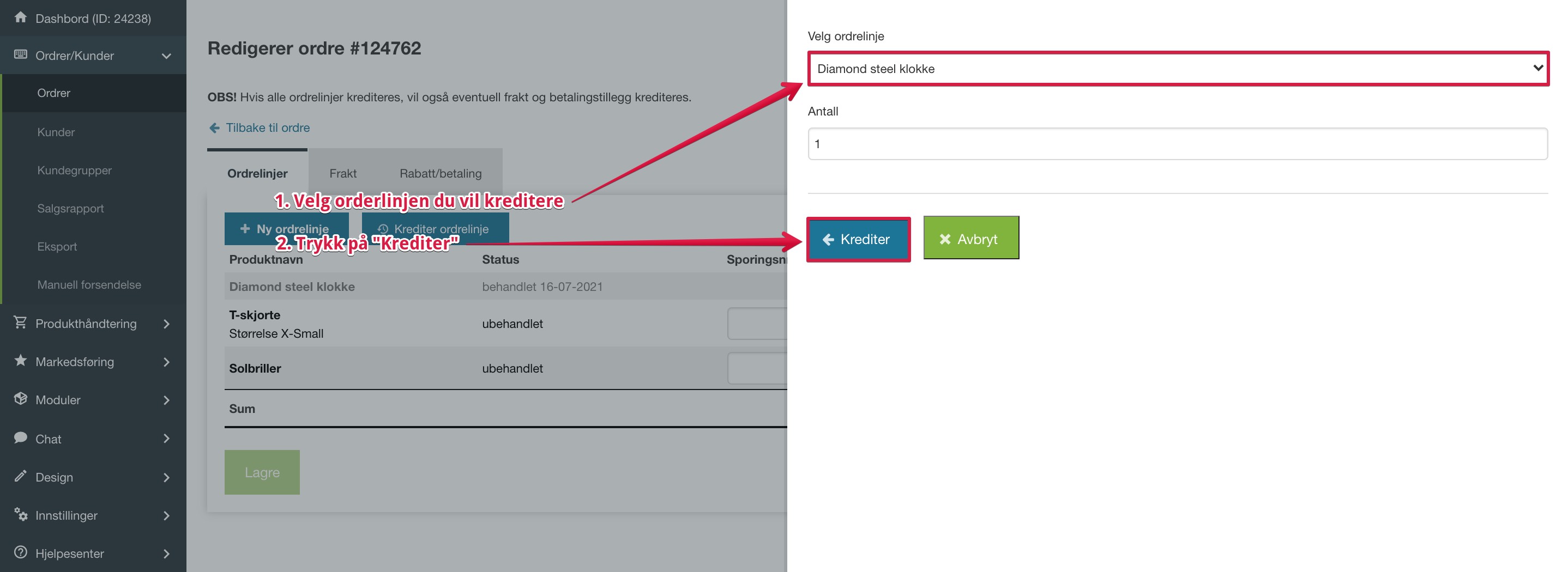Switch to the Frakt tab
This screenshot has width=1568, height=572.
[x=343, y=173]
